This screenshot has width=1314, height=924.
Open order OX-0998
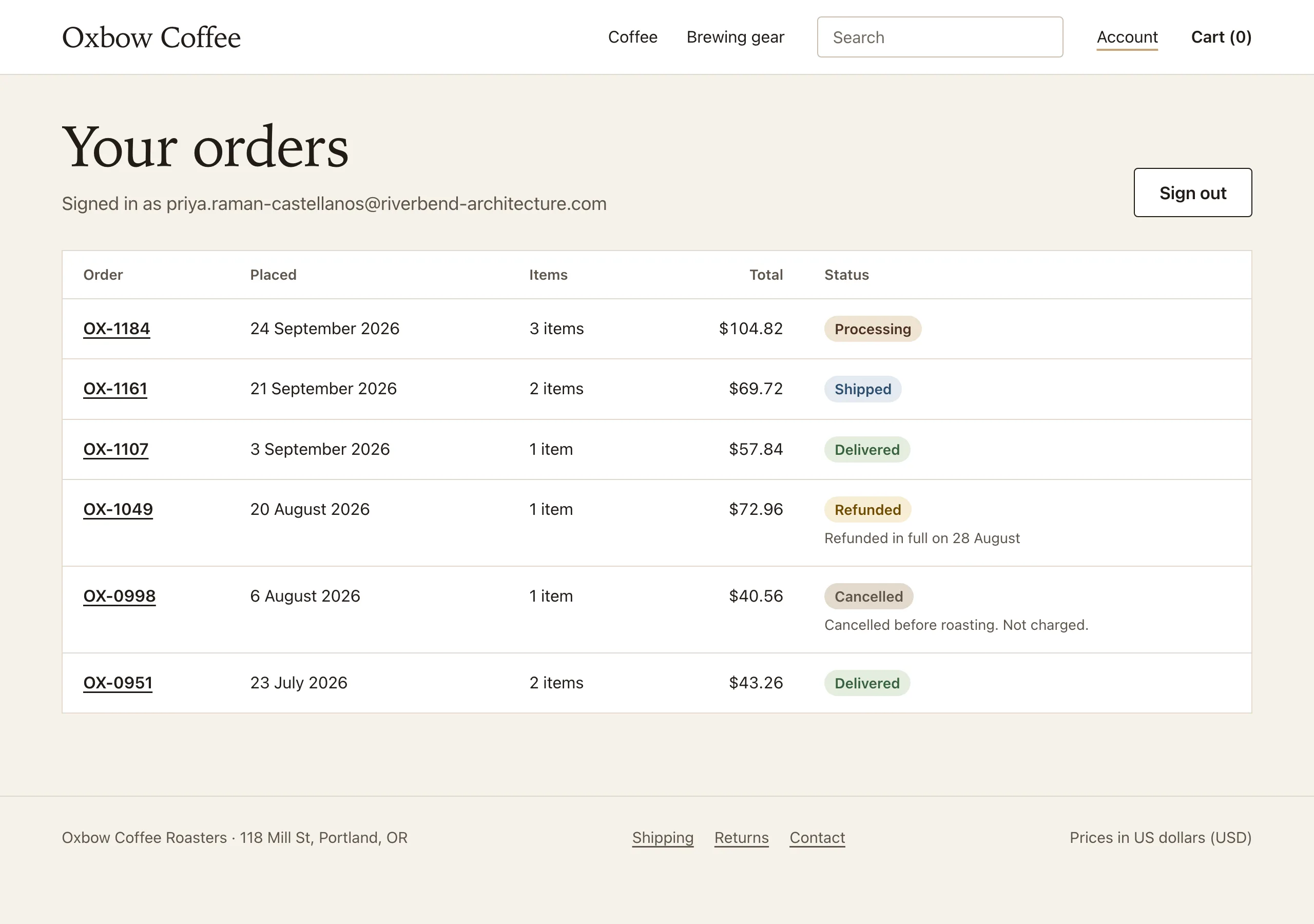click(120, 596)
